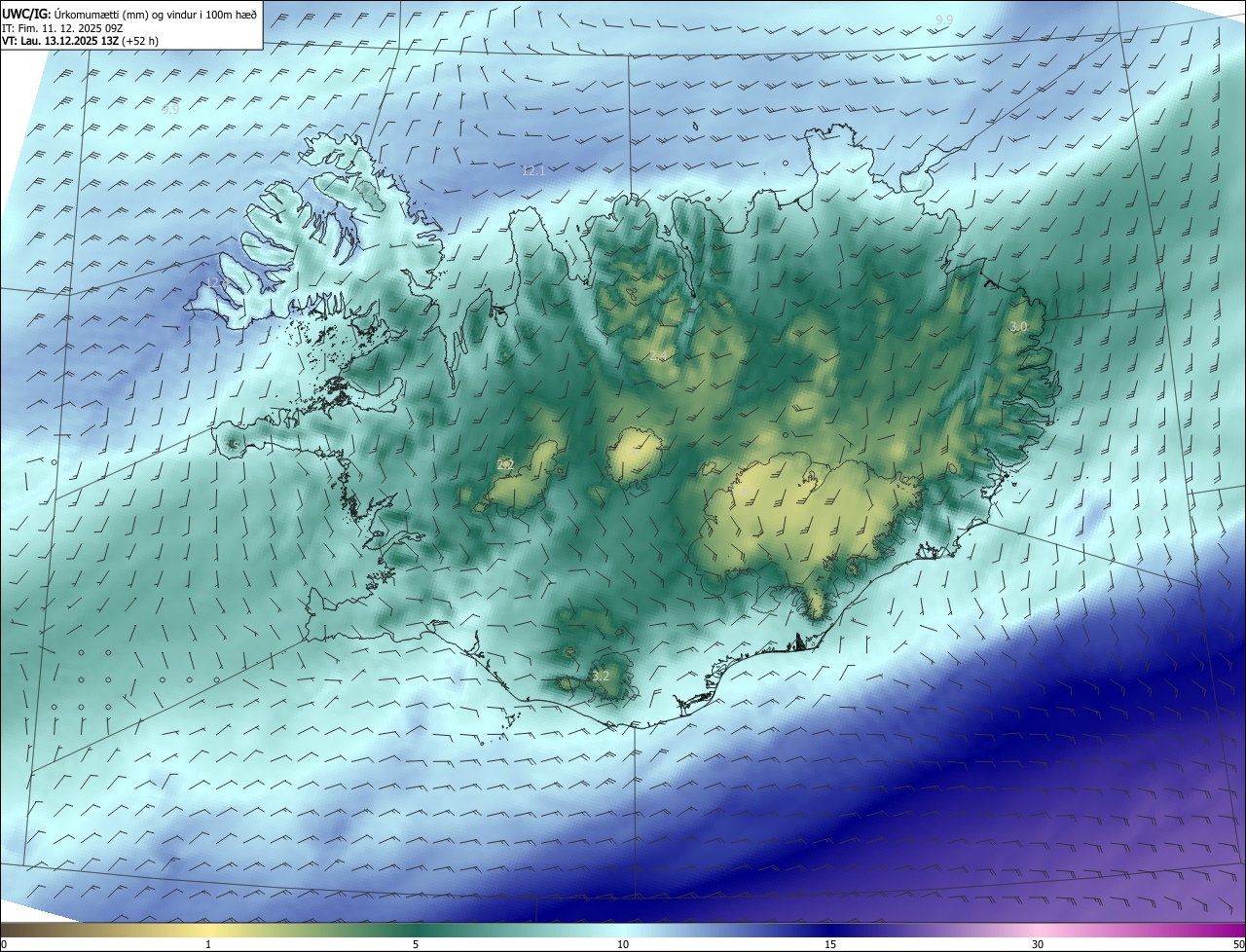The height and width of the screenshot is (952, 1246).
Task: Click the '10' tick on the color scale
Action: 623,944
